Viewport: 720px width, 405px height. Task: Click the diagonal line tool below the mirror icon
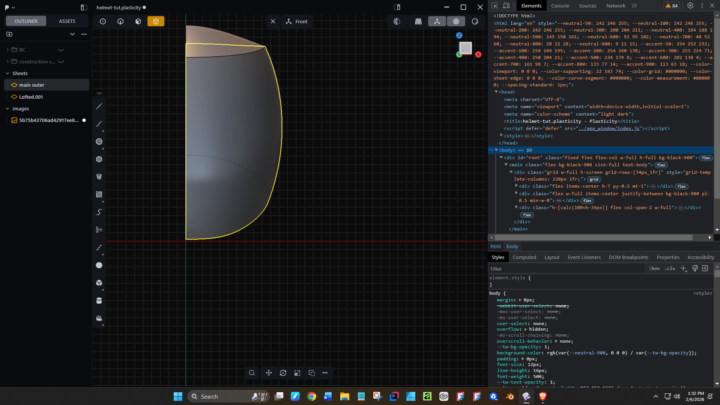(99, 248)
